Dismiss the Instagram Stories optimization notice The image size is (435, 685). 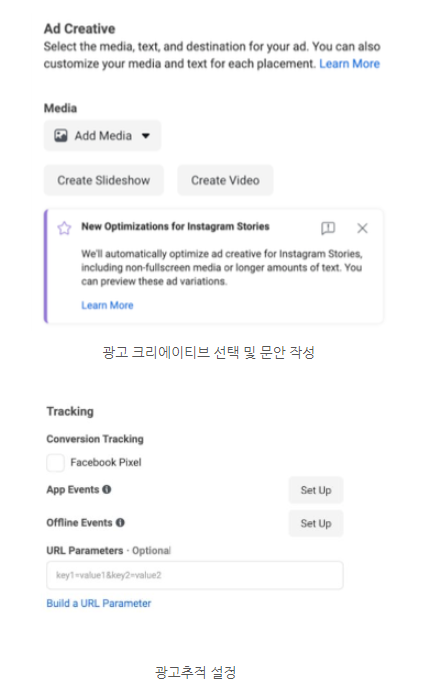click(362, 228)
